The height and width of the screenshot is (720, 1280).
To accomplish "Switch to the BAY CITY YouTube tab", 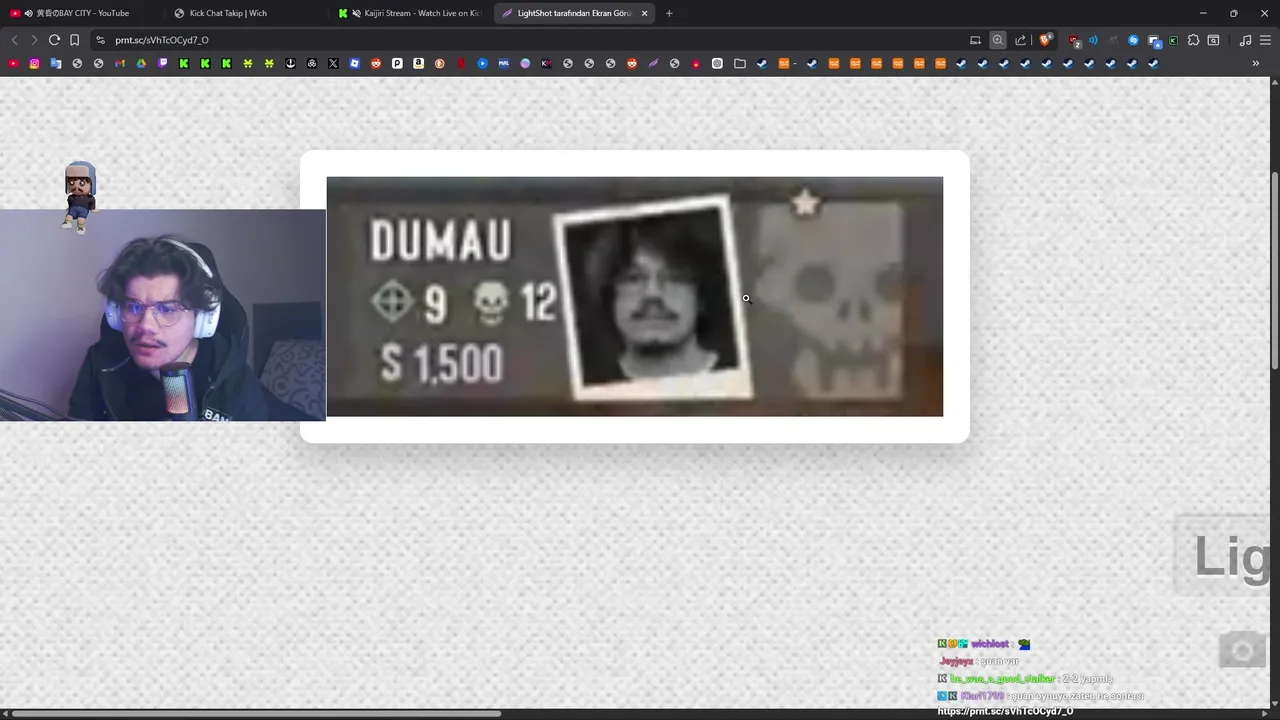I will 80,13.
